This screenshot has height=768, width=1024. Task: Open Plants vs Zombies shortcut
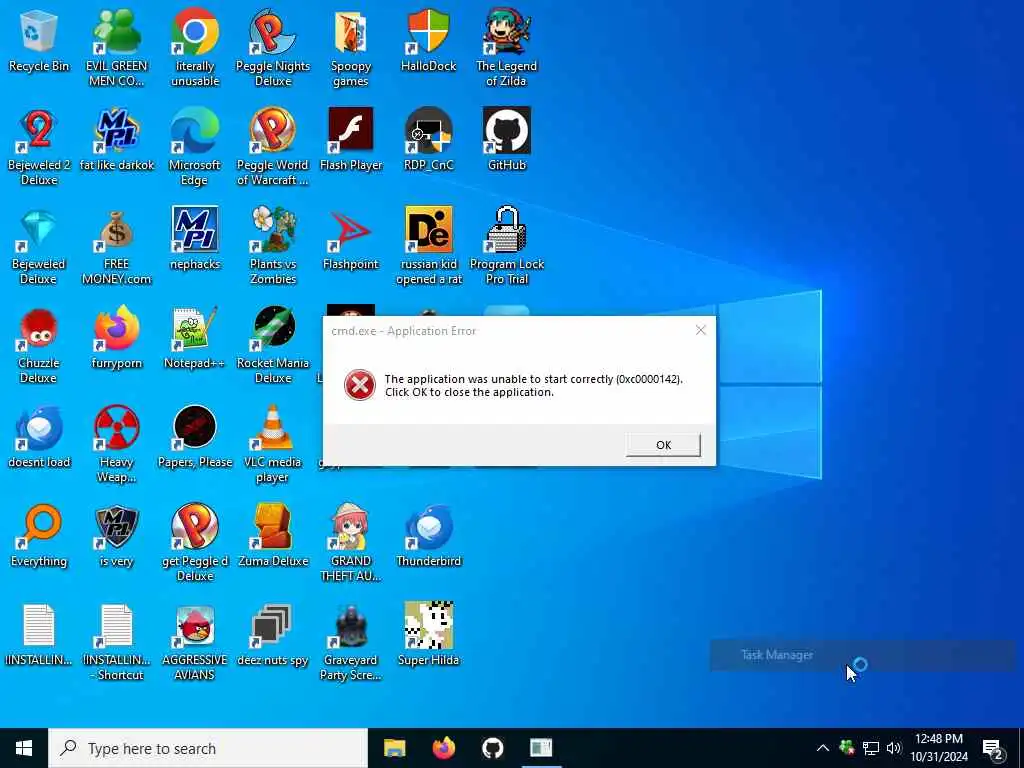pos(272,246)
